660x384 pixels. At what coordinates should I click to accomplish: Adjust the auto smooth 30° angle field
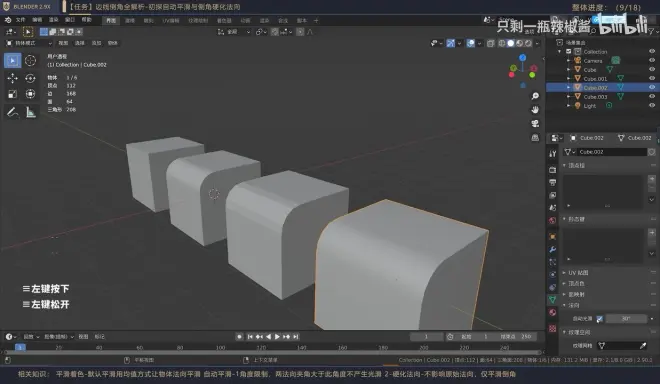[x=626, y=319]
